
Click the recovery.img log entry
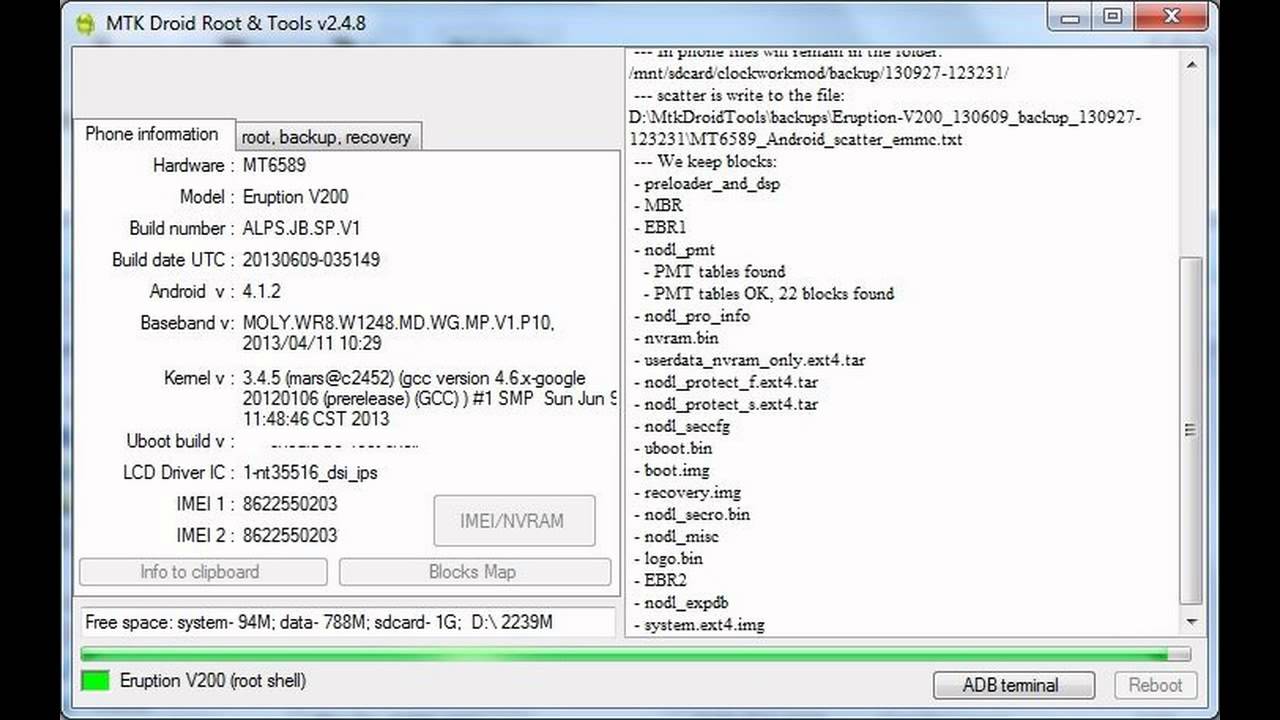(x=688, y=492)
